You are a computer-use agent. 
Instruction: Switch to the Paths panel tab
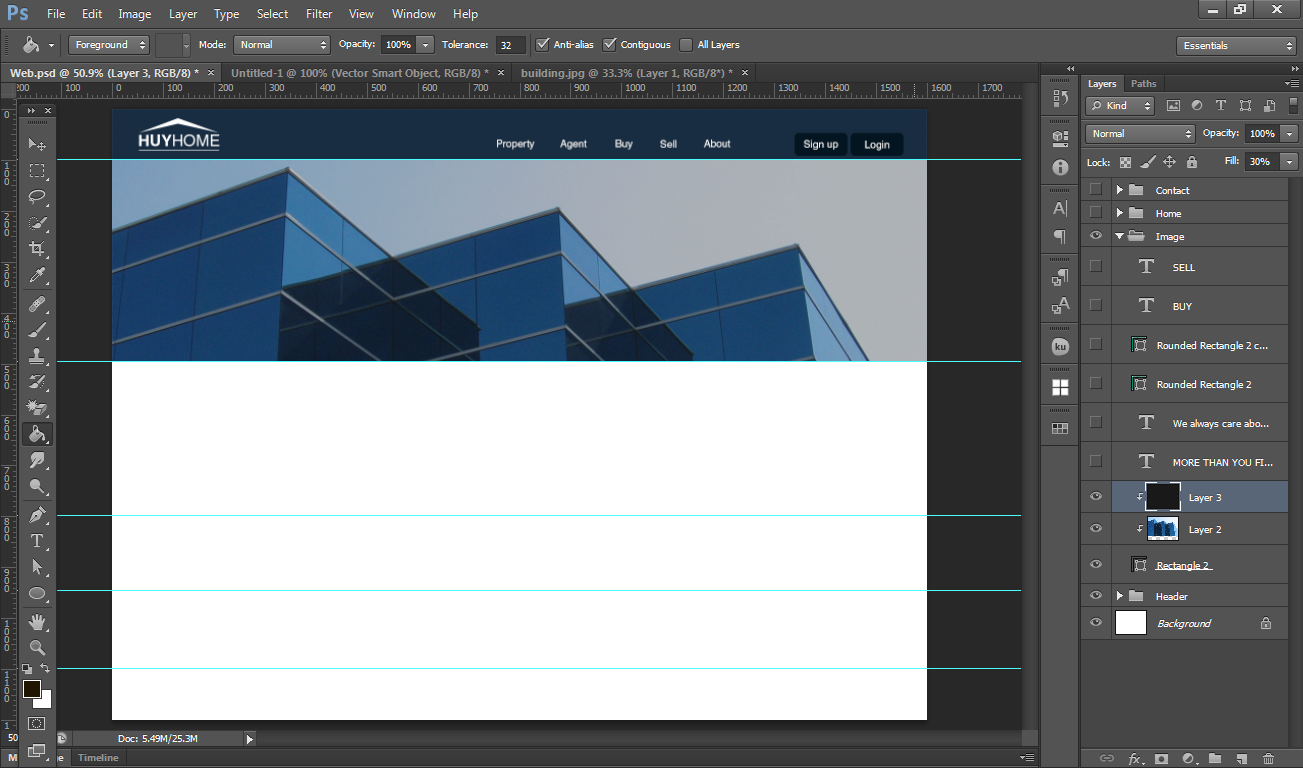(1143, 84)
